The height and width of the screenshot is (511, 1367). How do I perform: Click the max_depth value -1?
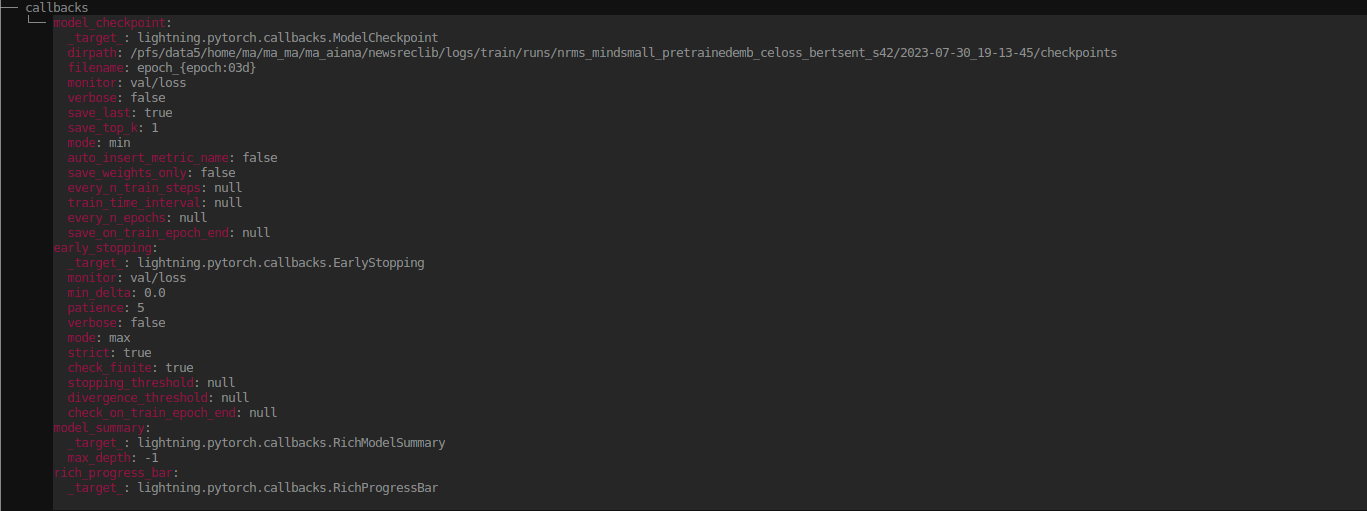pos(151,458)
